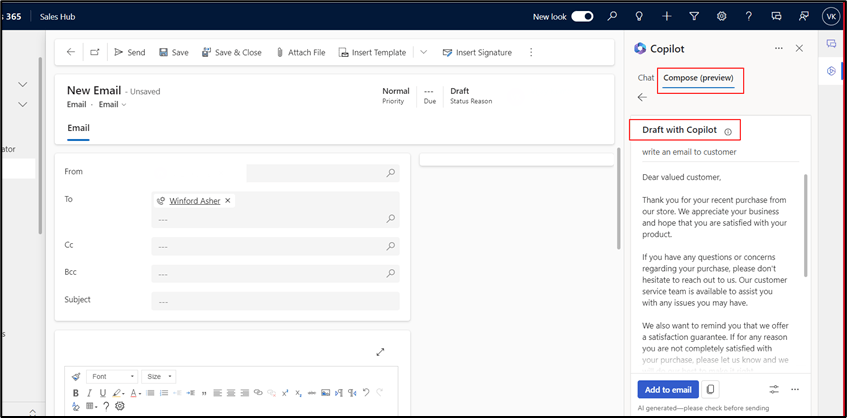This screenshot has height=418, width=847.
Task: Toggle Bold formatting in the editor
Action: click(x=76, y=393)
